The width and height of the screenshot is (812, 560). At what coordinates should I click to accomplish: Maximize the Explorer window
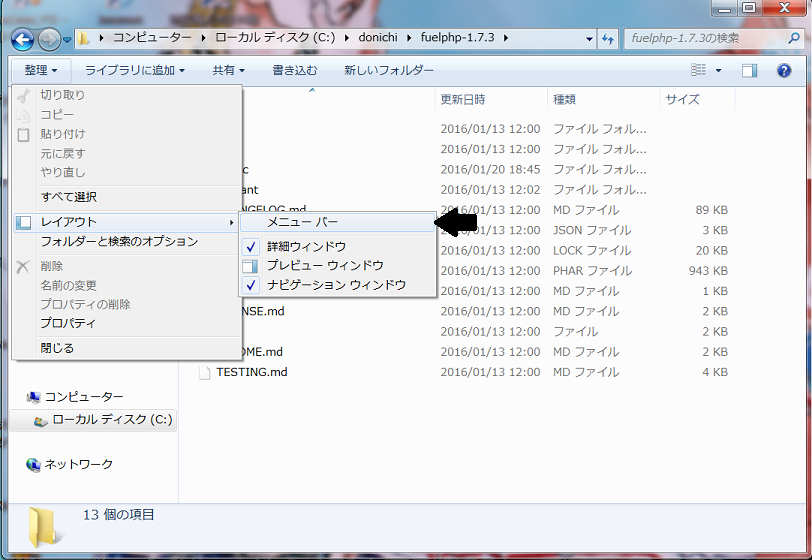(x=749, y=8)
